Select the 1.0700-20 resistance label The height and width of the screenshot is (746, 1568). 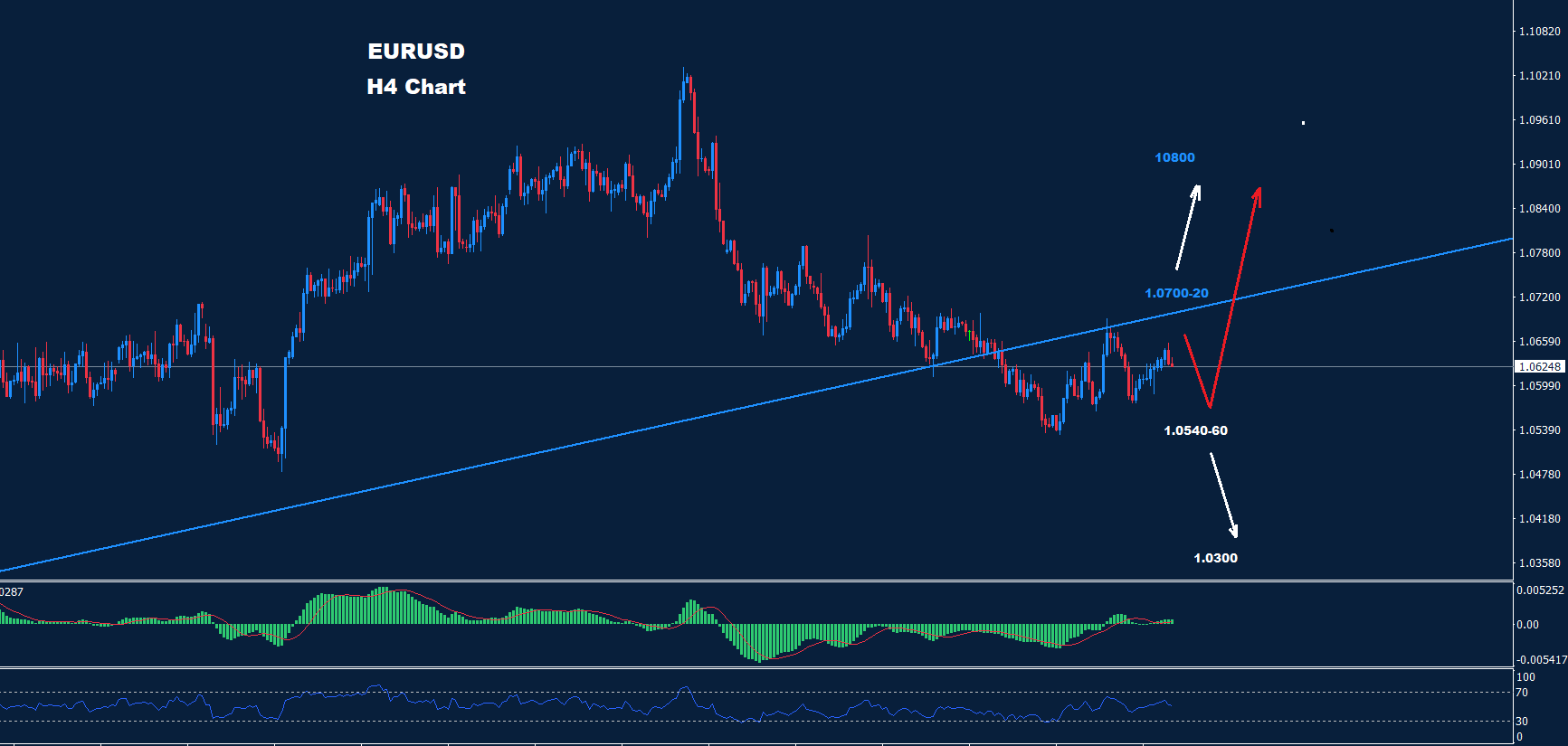coord(1176,293)
